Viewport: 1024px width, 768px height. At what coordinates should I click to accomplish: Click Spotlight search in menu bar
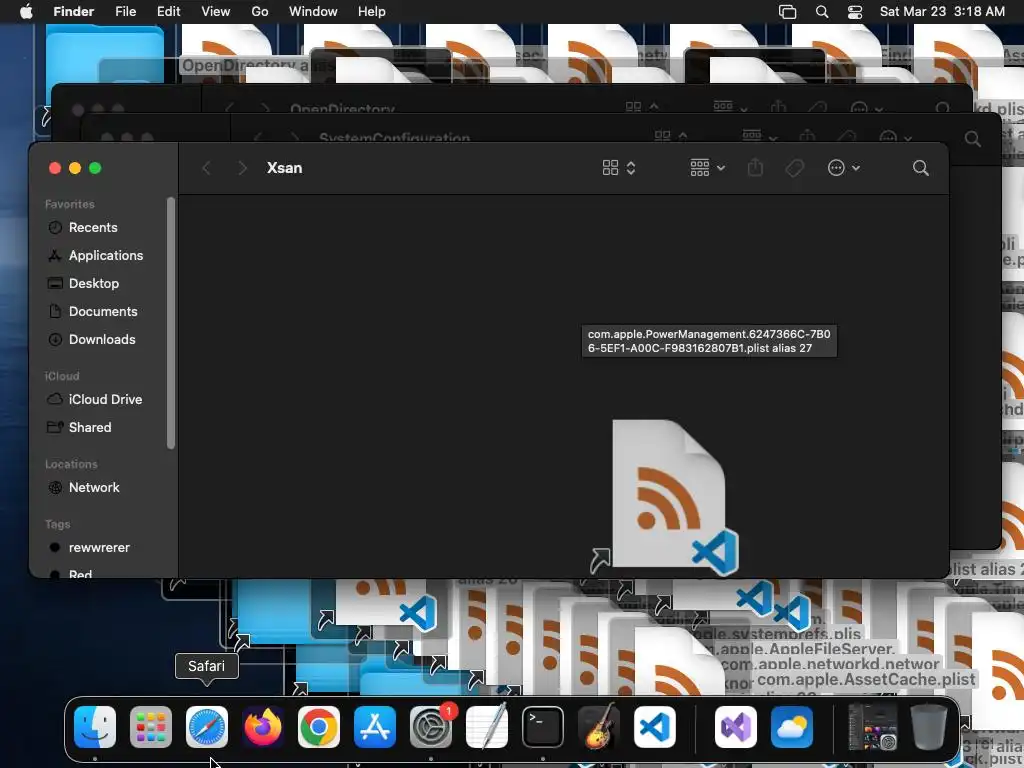822,11
